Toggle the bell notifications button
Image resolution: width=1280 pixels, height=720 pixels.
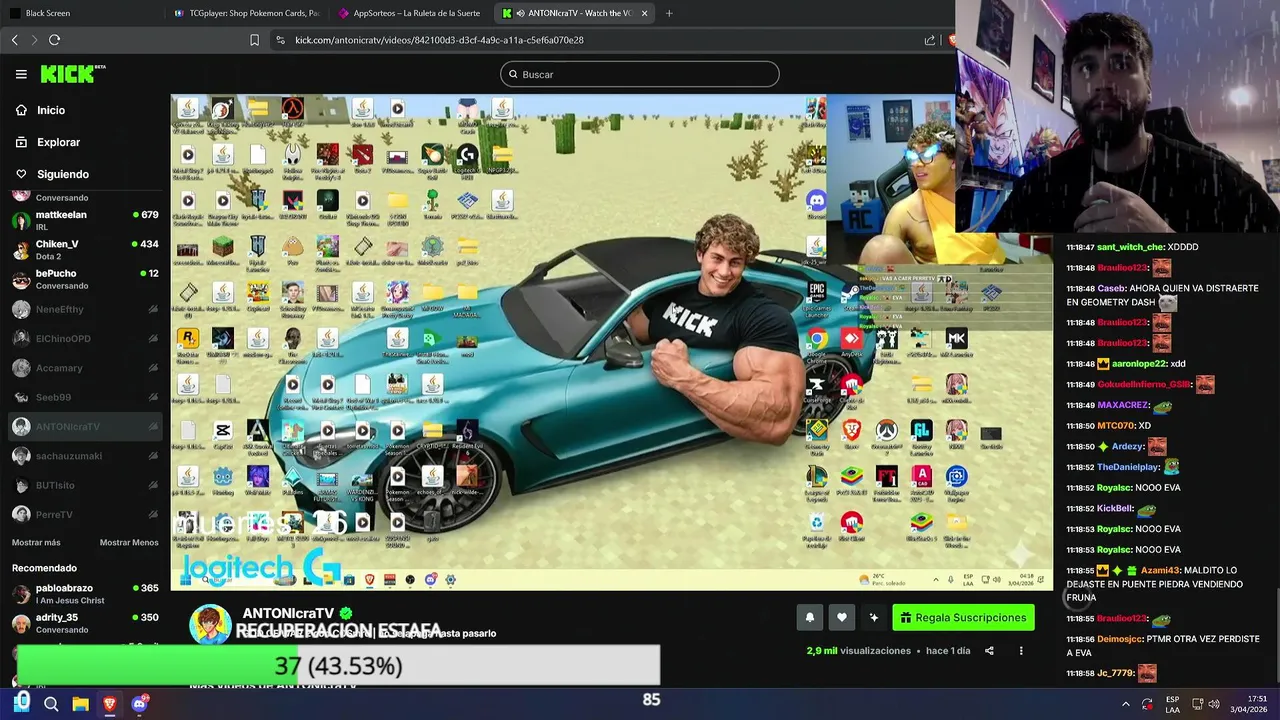[x=810, y=618]
